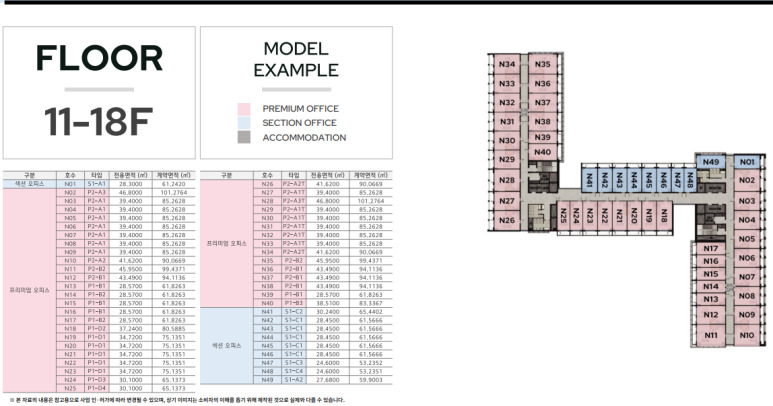The height and width of the screenshot is (406, 773).
Task: Click the N26 cell in the right table
Action: 267,184
